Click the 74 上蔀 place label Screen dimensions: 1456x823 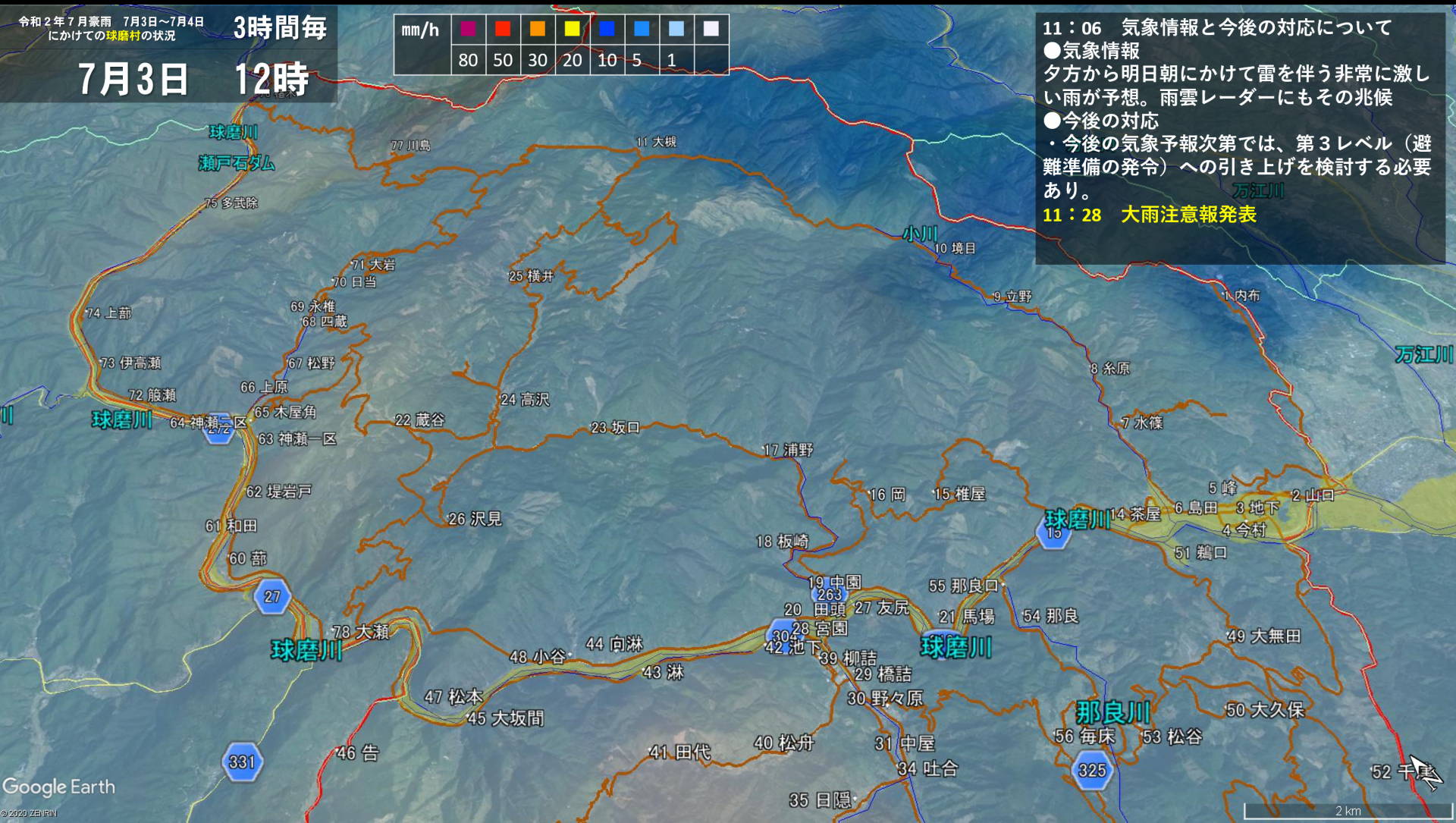(x=108, y=313)
